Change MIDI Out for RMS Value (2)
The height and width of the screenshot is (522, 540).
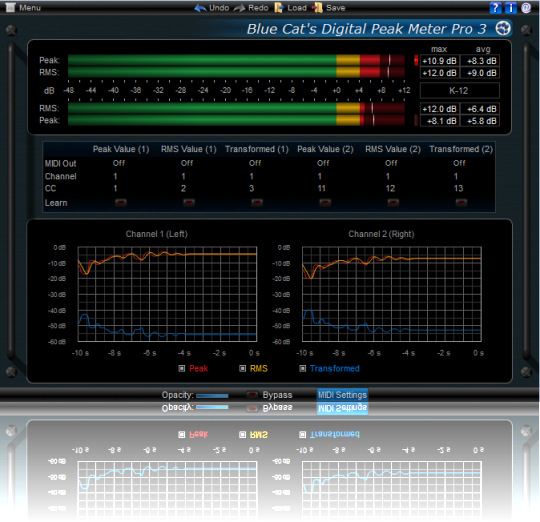(x=391, y=163)
